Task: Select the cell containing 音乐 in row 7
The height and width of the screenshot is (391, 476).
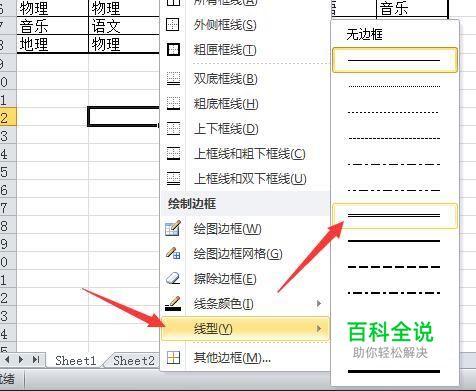Action: (x=53, y=26)
